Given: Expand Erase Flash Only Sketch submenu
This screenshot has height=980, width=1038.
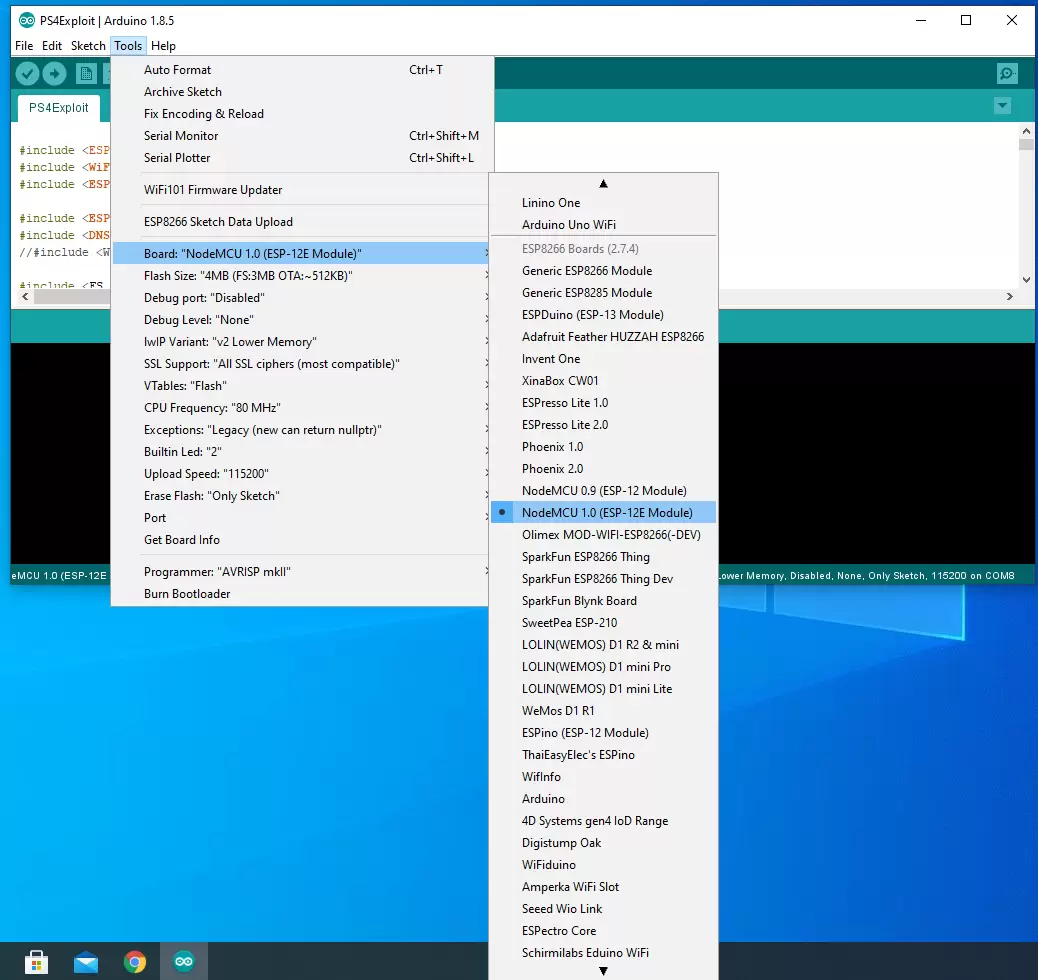Looking at the screenshot, I should pyautogui.click(x=301, y=496).
